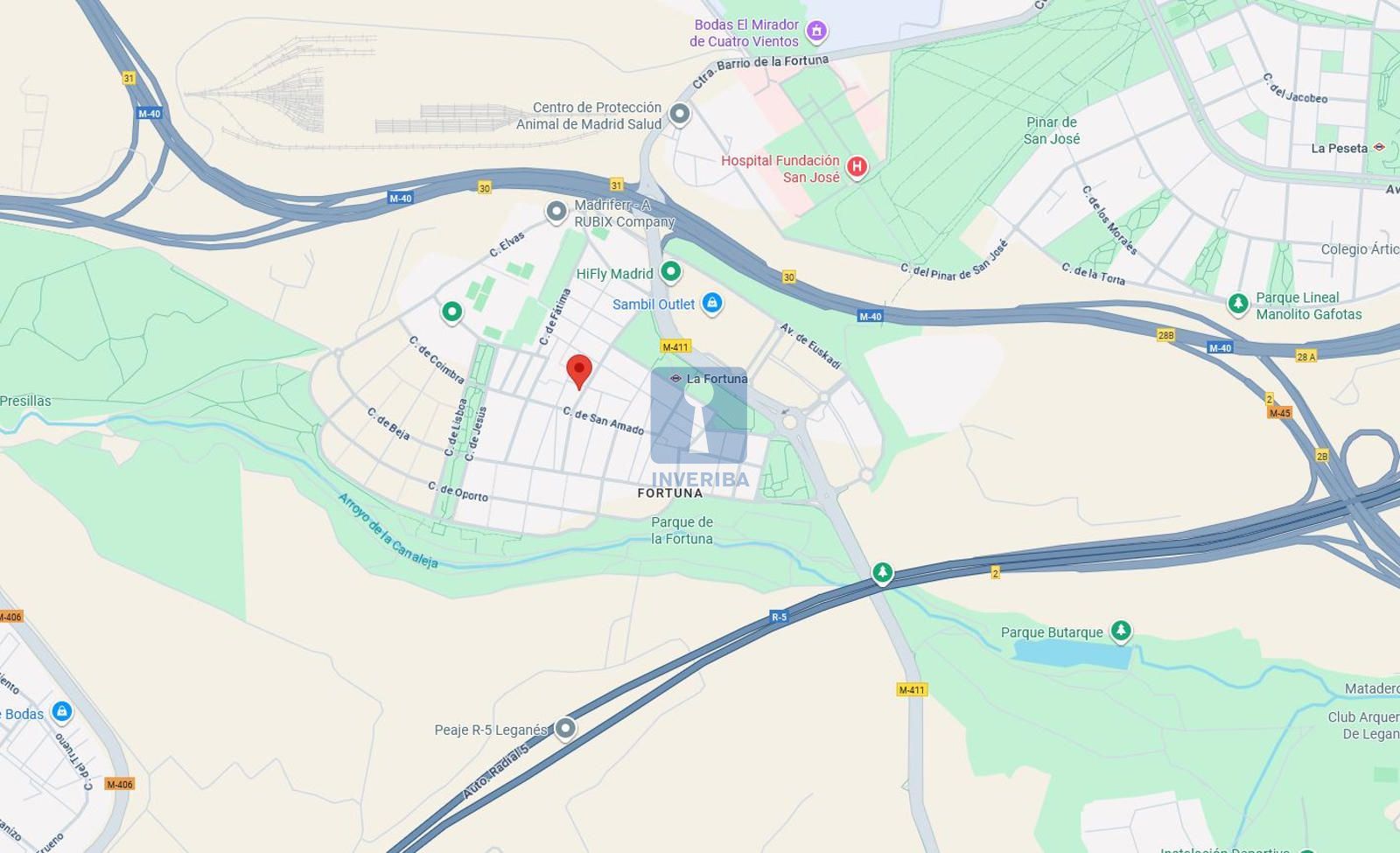Open Bodas El Mirador venue icon
Screen dimensions: 1400x853
tap(816, 31)
